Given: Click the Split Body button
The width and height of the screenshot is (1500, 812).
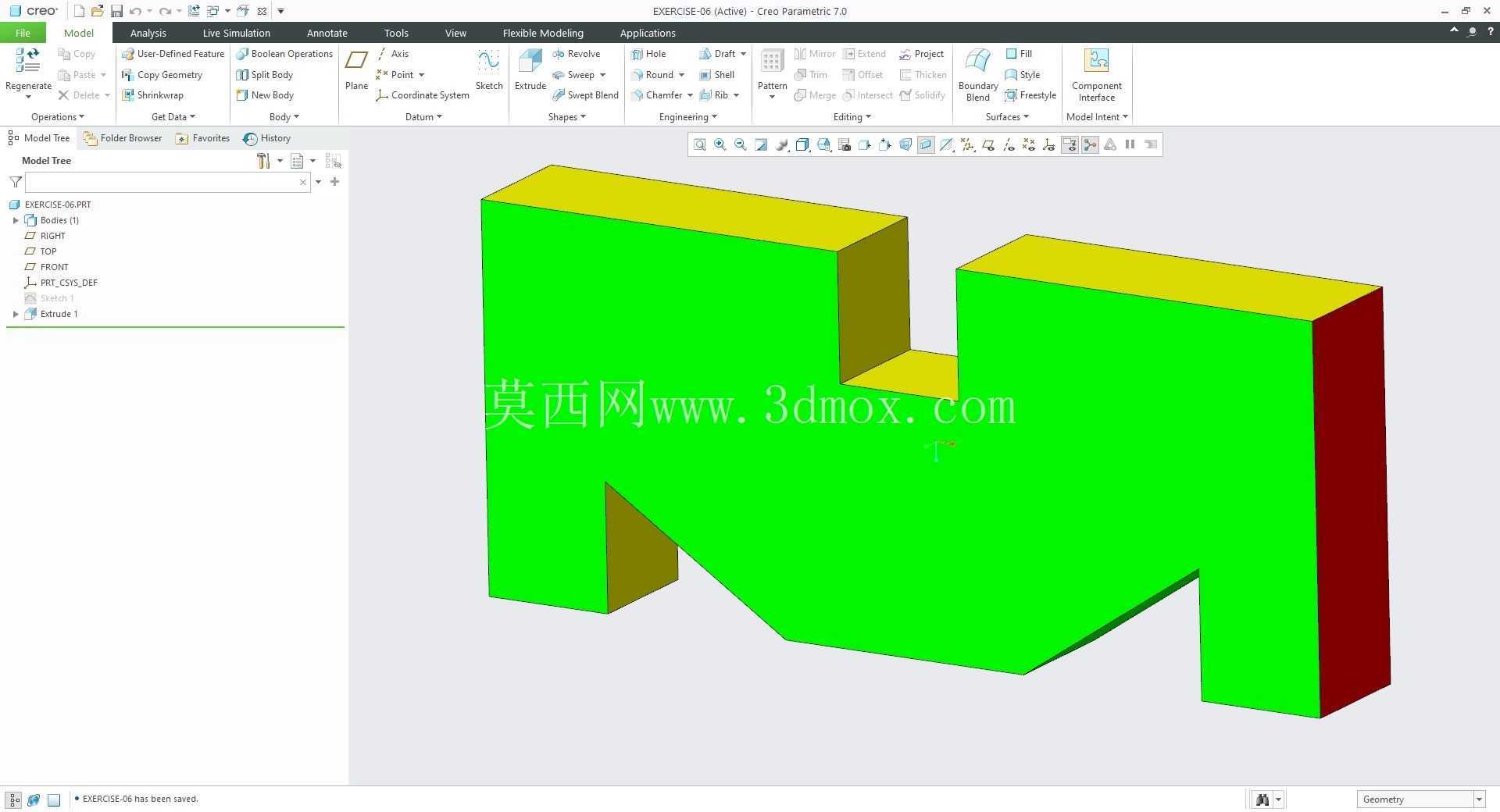Looking at the screenshot, I should click(265, 75).
